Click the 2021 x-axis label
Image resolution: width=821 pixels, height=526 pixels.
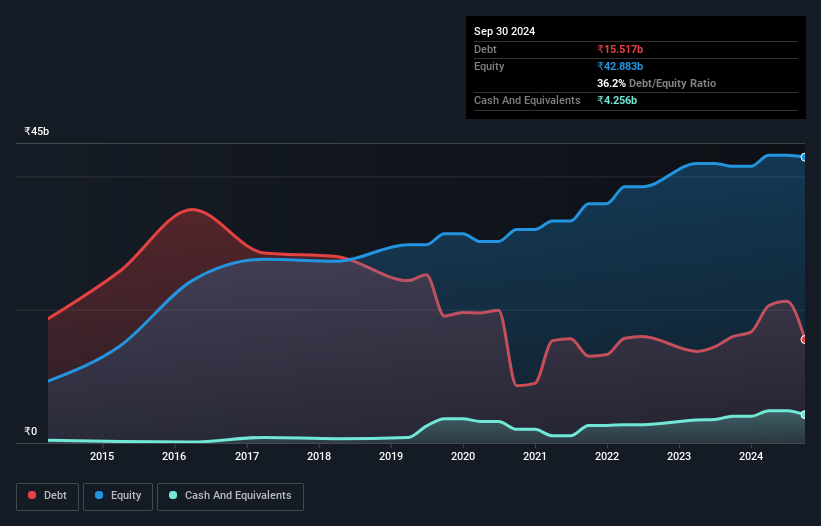tap(535, 456)
